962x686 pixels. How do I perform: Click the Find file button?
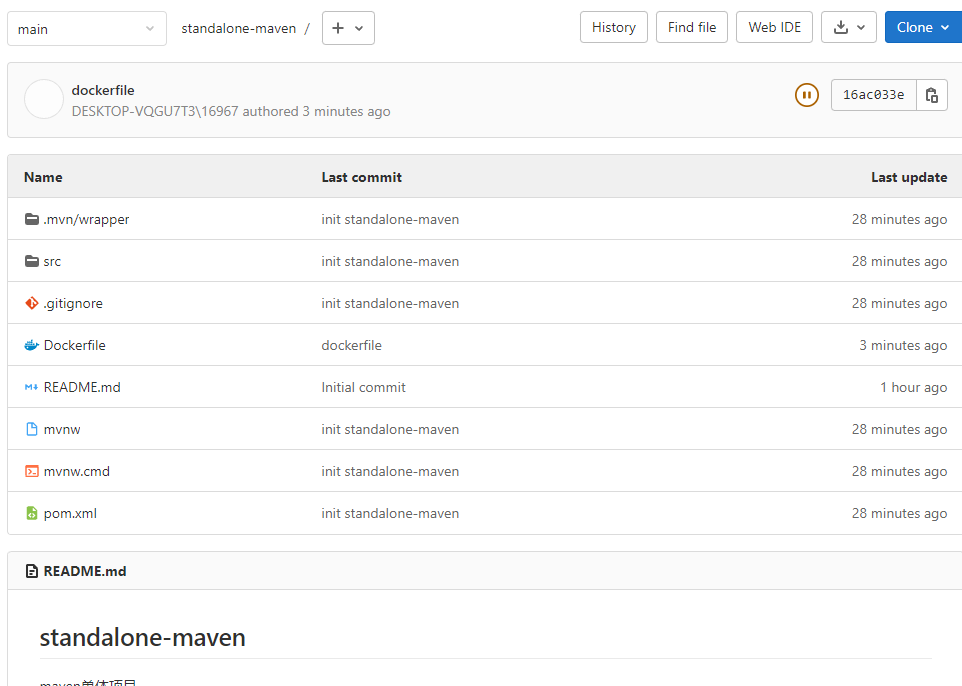pos(691,28)
